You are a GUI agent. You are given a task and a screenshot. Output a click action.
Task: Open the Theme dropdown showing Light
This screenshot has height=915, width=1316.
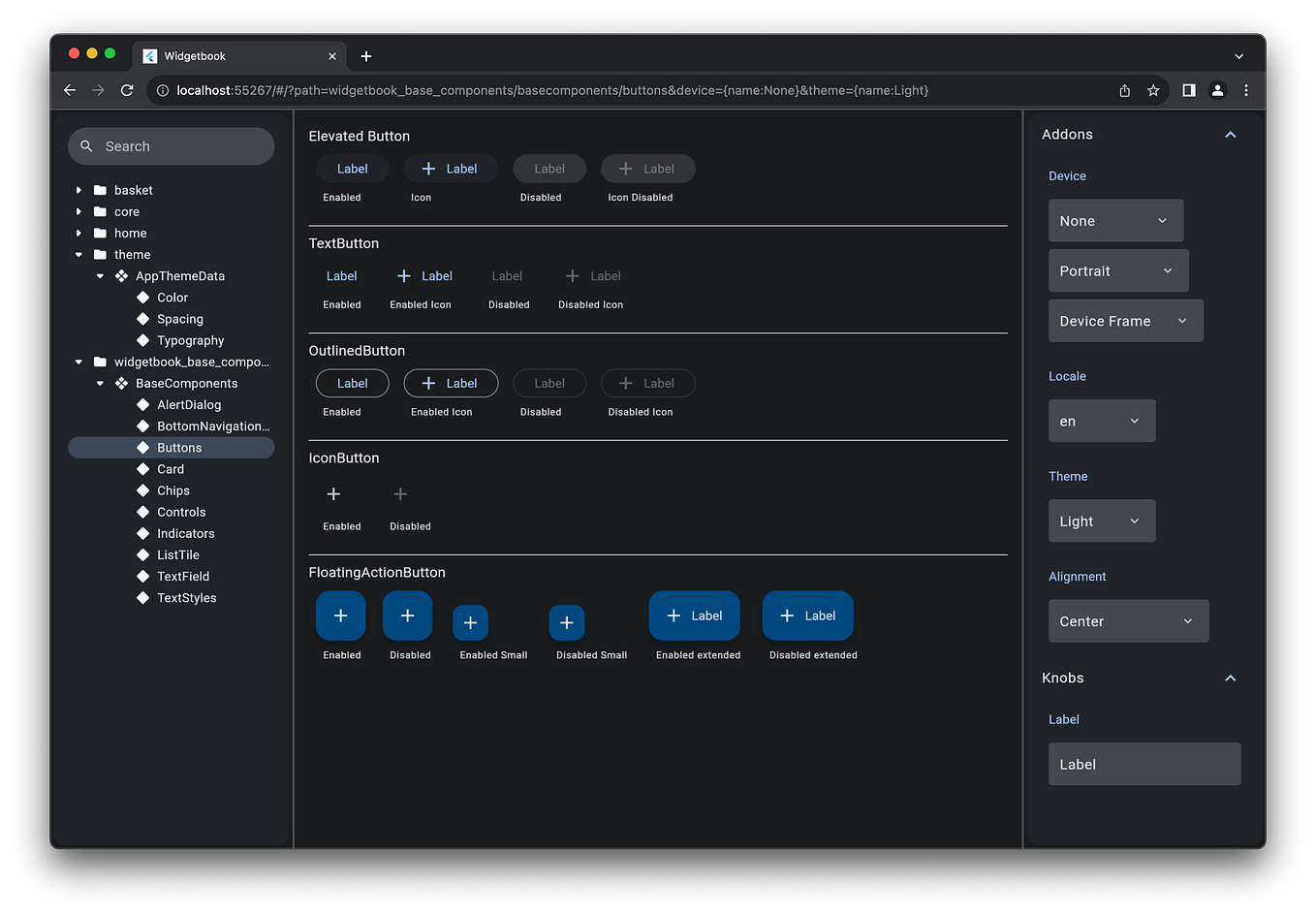click(1102, 521)
